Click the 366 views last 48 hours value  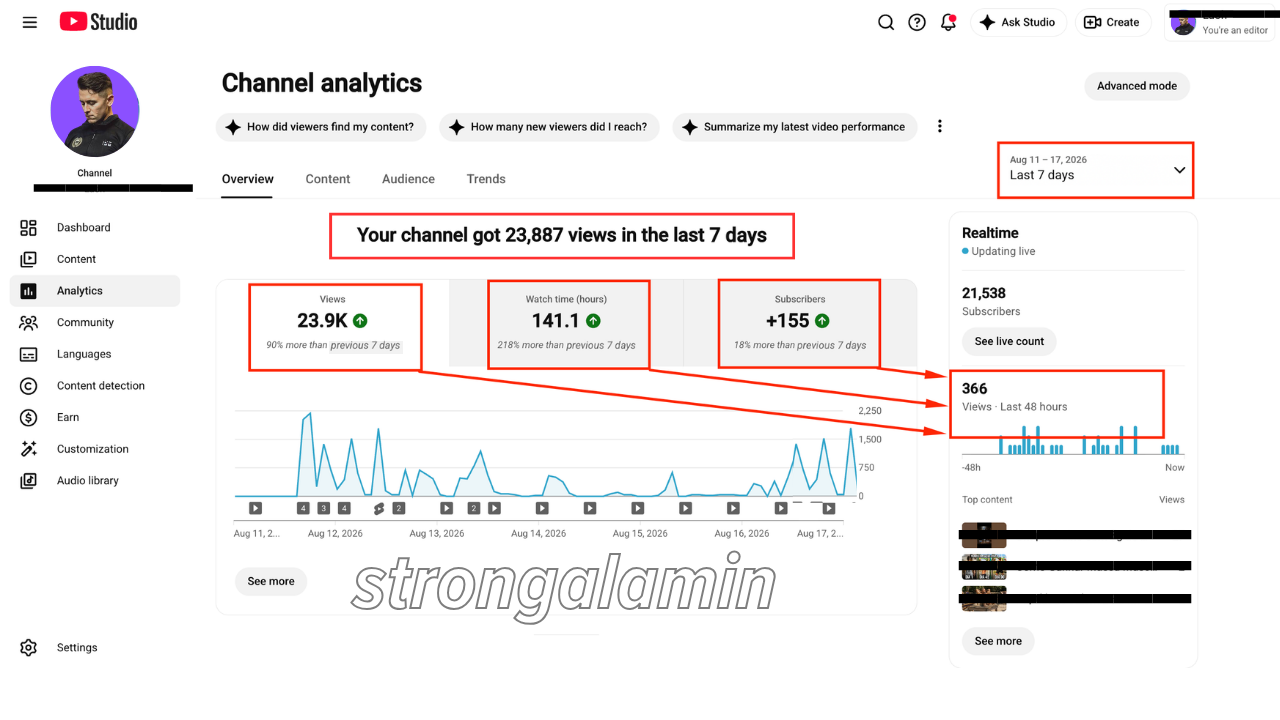click(x=974, y=389)
